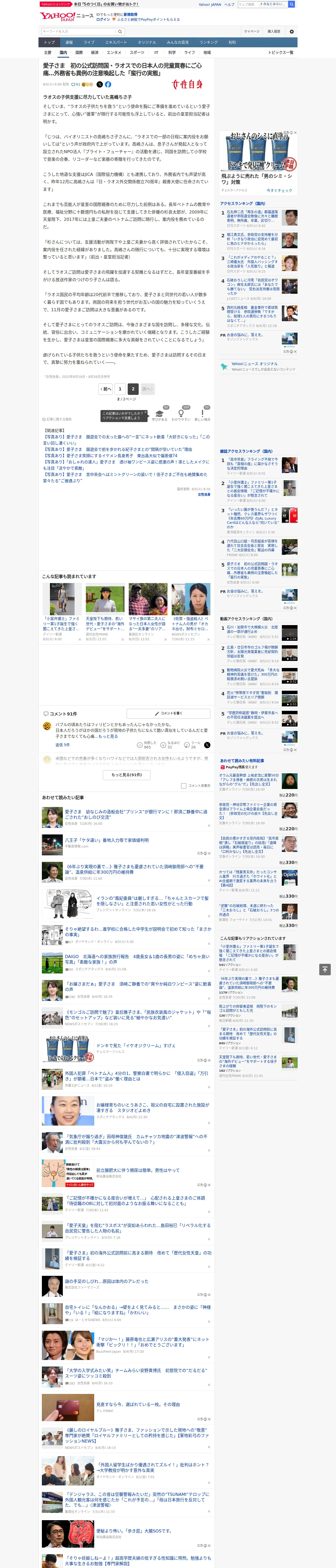Open トピックス一覧 link
The width and height of the screenshot is (336, 1568).
281,52
